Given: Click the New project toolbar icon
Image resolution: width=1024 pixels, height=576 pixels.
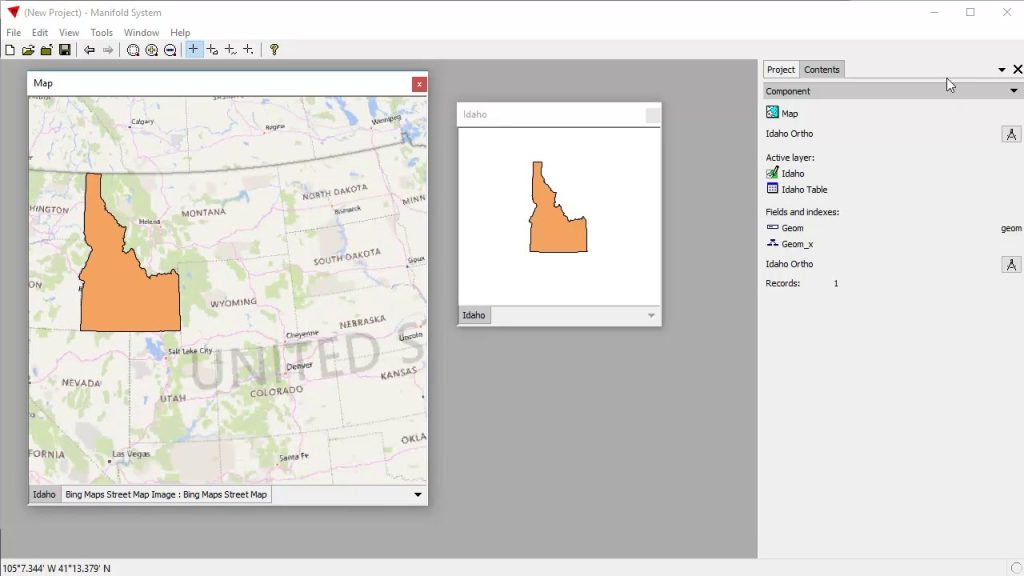Looking at the screenshot, I should coord(10,50).
